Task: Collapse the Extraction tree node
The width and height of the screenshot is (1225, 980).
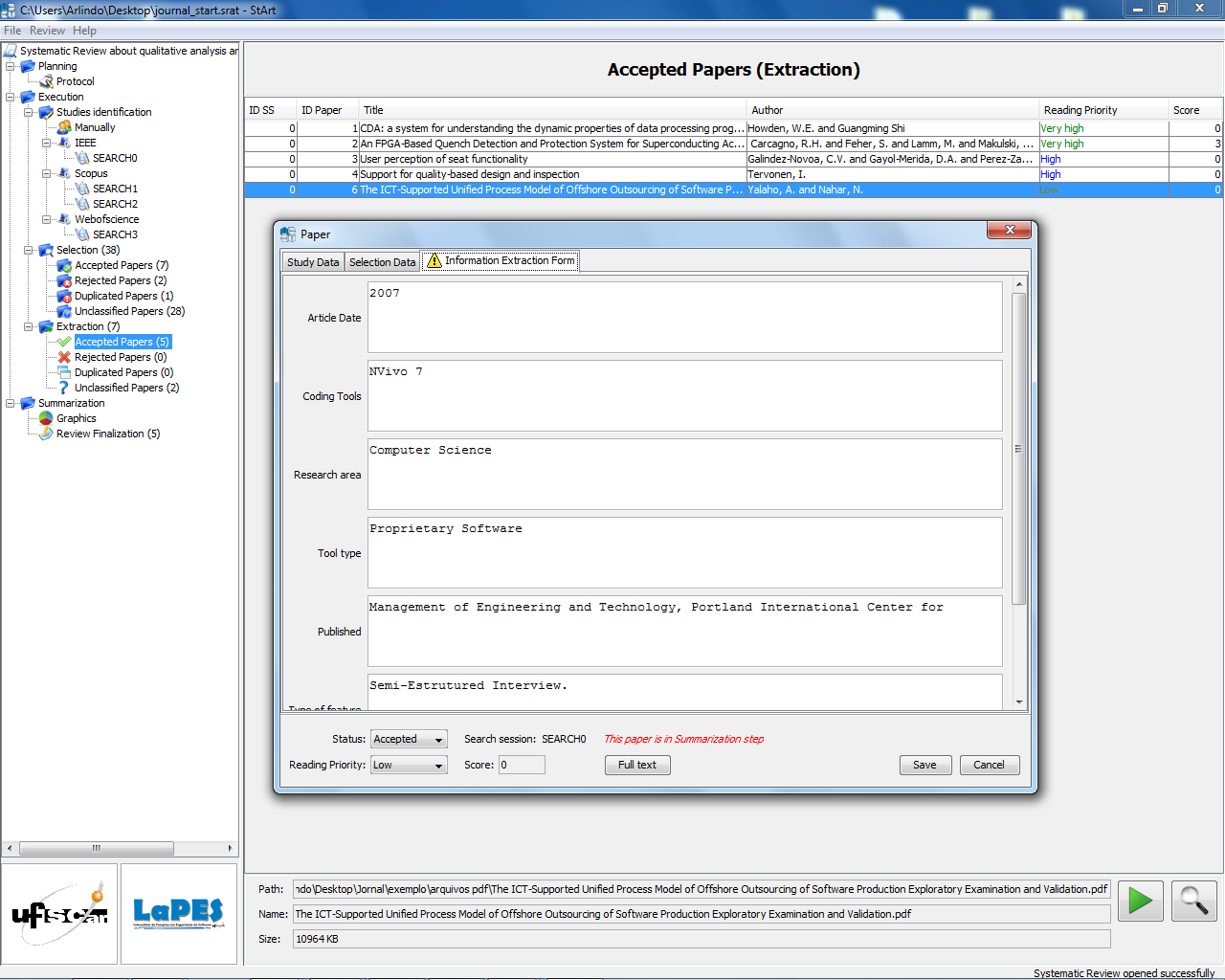Action: [x=29, y=326]
